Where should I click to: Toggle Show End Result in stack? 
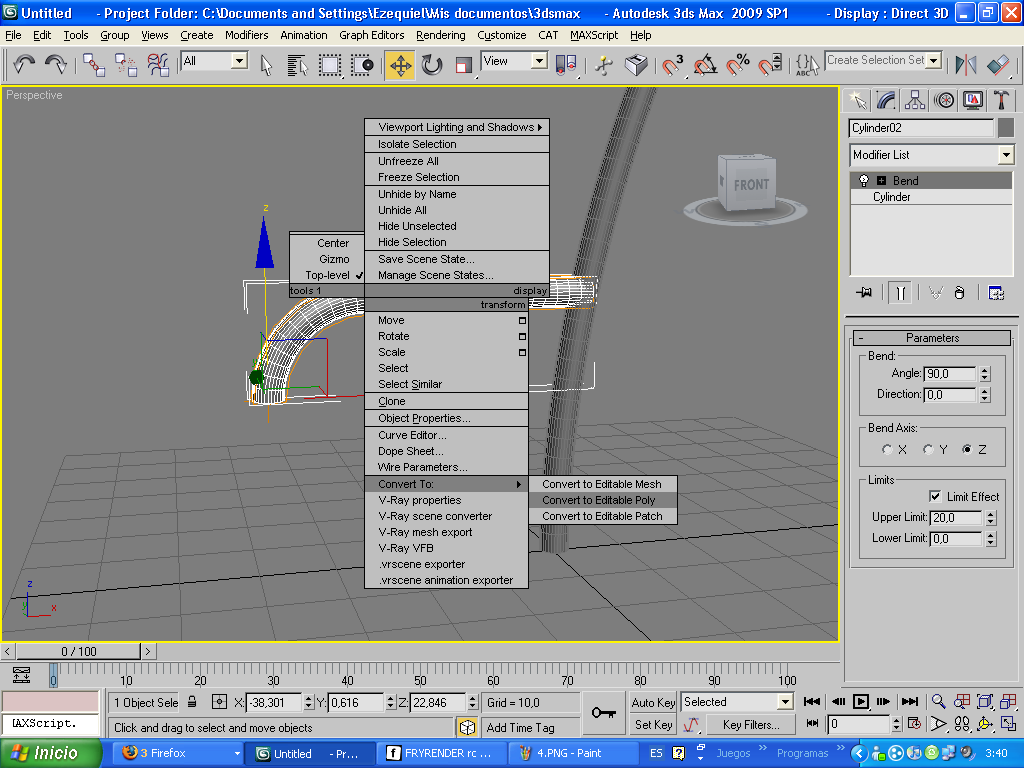click(900, 293)
